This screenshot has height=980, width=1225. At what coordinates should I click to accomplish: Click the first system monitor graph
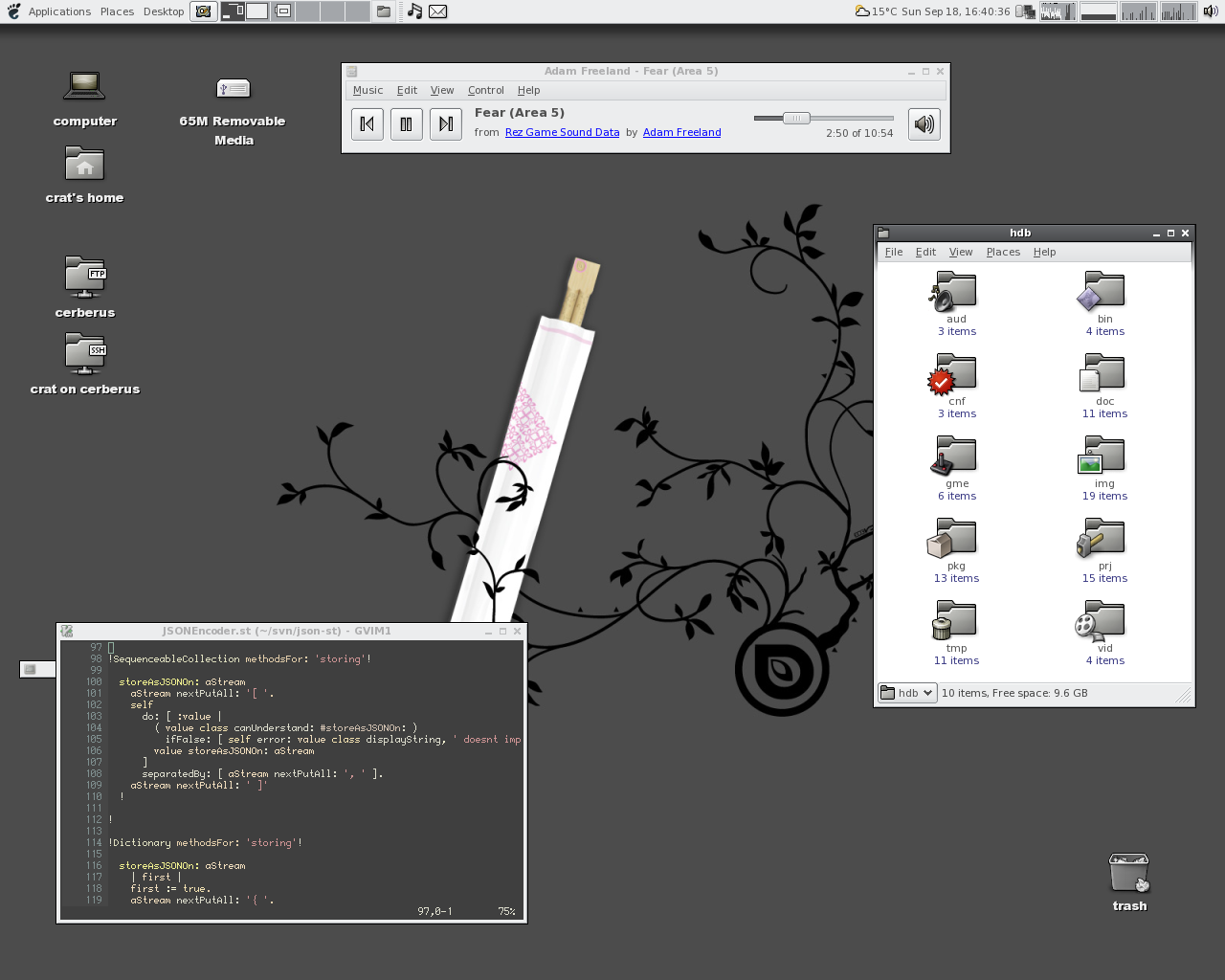1058,11
